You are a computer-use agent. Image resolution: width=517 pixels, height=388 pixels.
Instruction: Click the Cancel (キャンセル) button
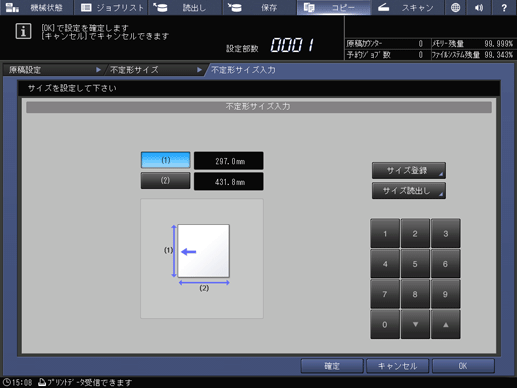click(397, 366)
